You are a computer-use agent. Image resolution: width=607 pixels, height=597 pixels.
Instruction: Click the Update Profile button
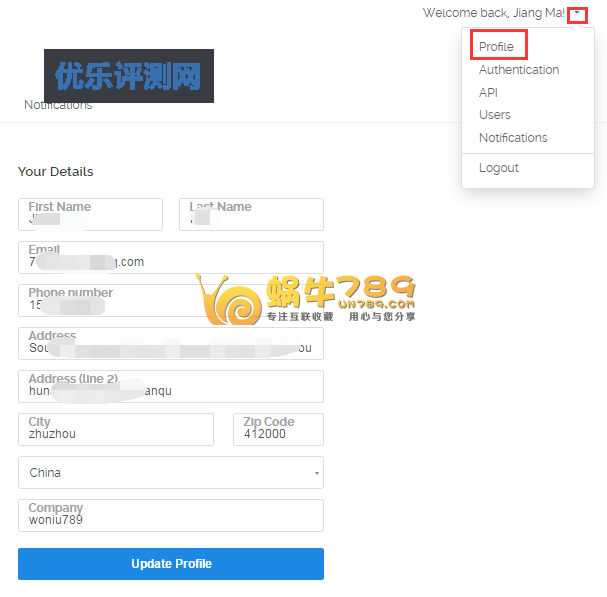coord(171,564)
